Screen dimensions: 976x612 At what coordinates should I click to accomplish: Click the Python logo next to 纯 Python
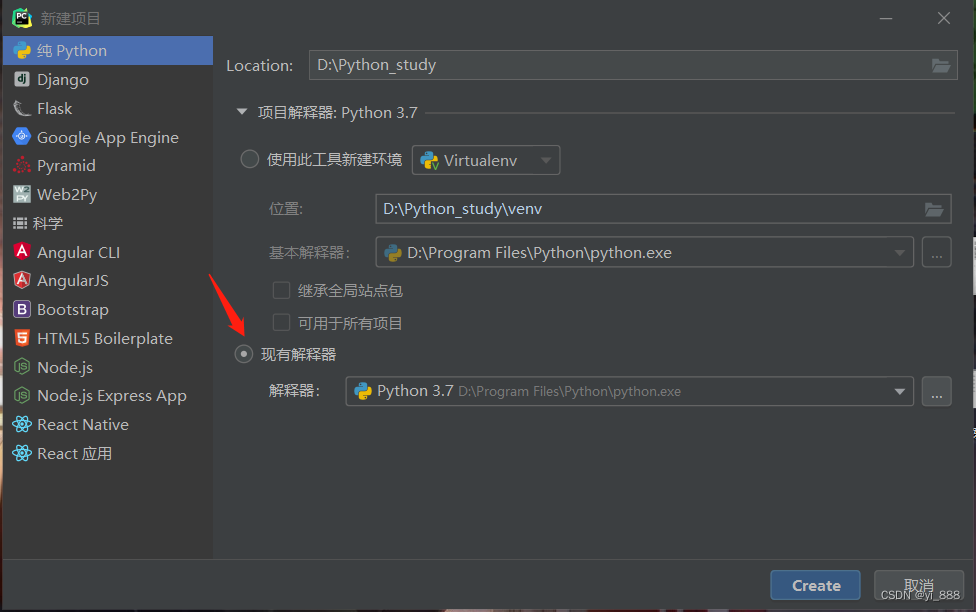click(22, 50)
